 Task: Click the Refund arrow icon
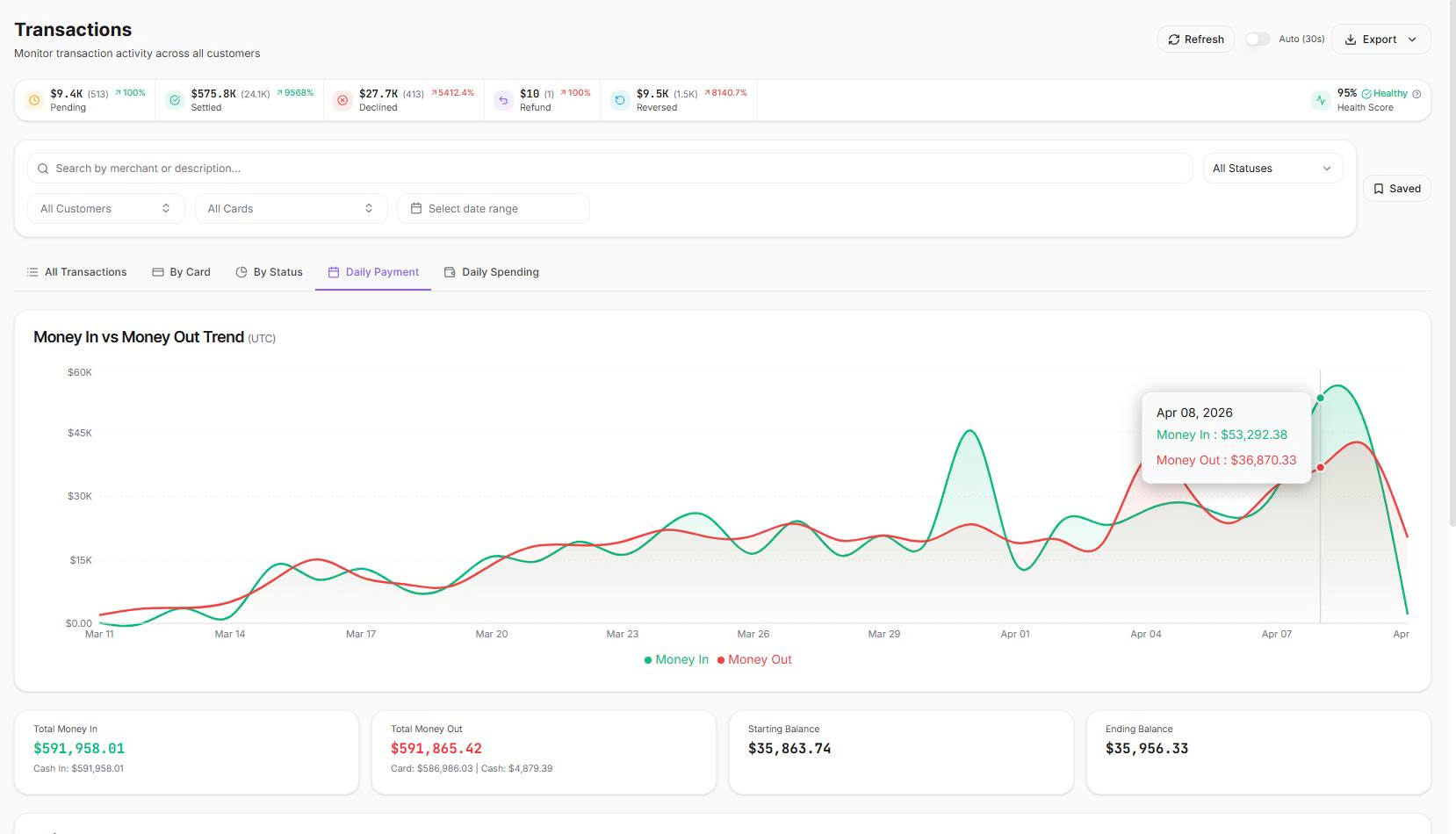pyautogui.click(x=503, y=100)
